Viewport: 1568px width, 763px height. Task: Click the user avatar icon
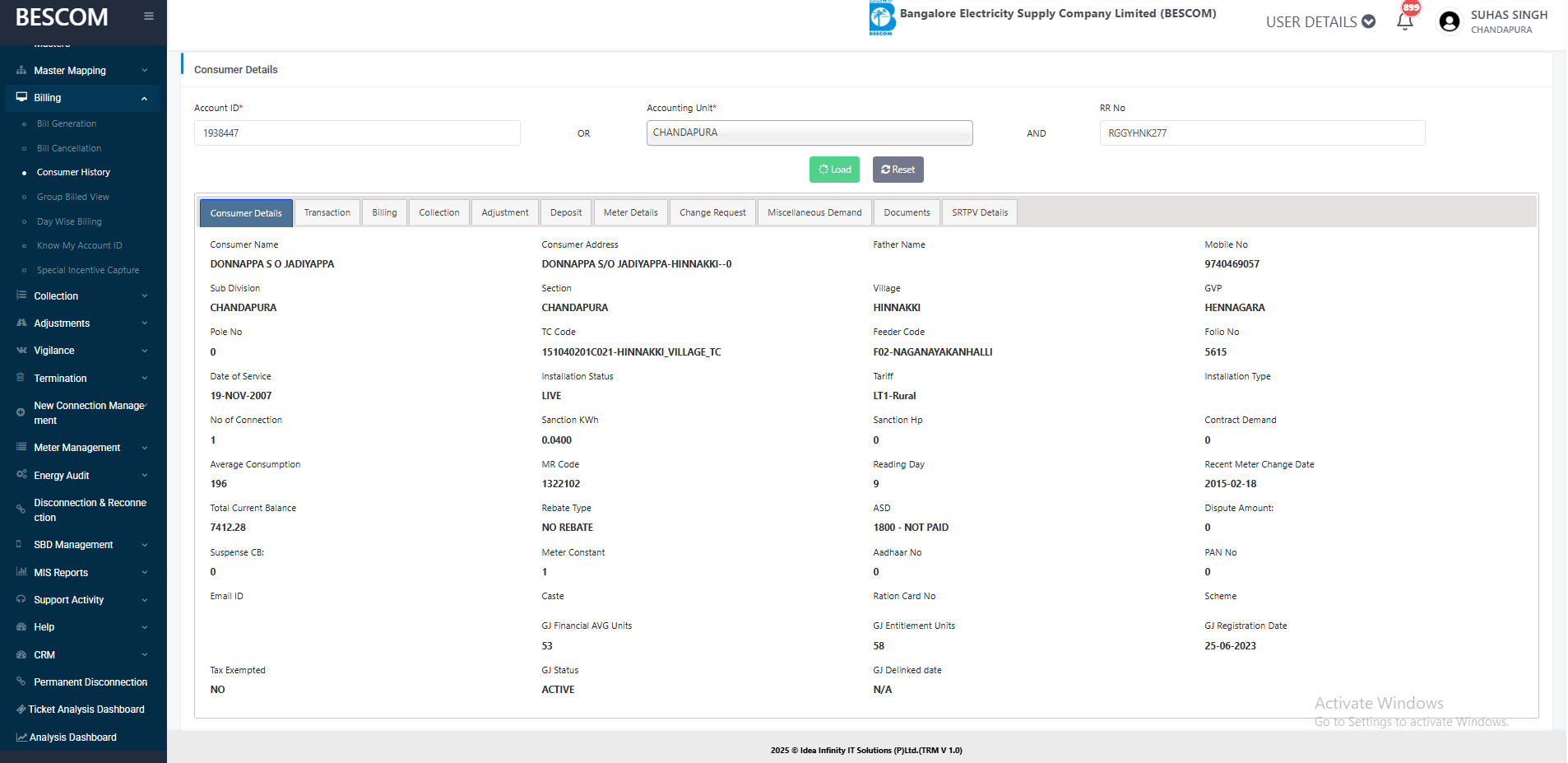[x=1450, y=21]
